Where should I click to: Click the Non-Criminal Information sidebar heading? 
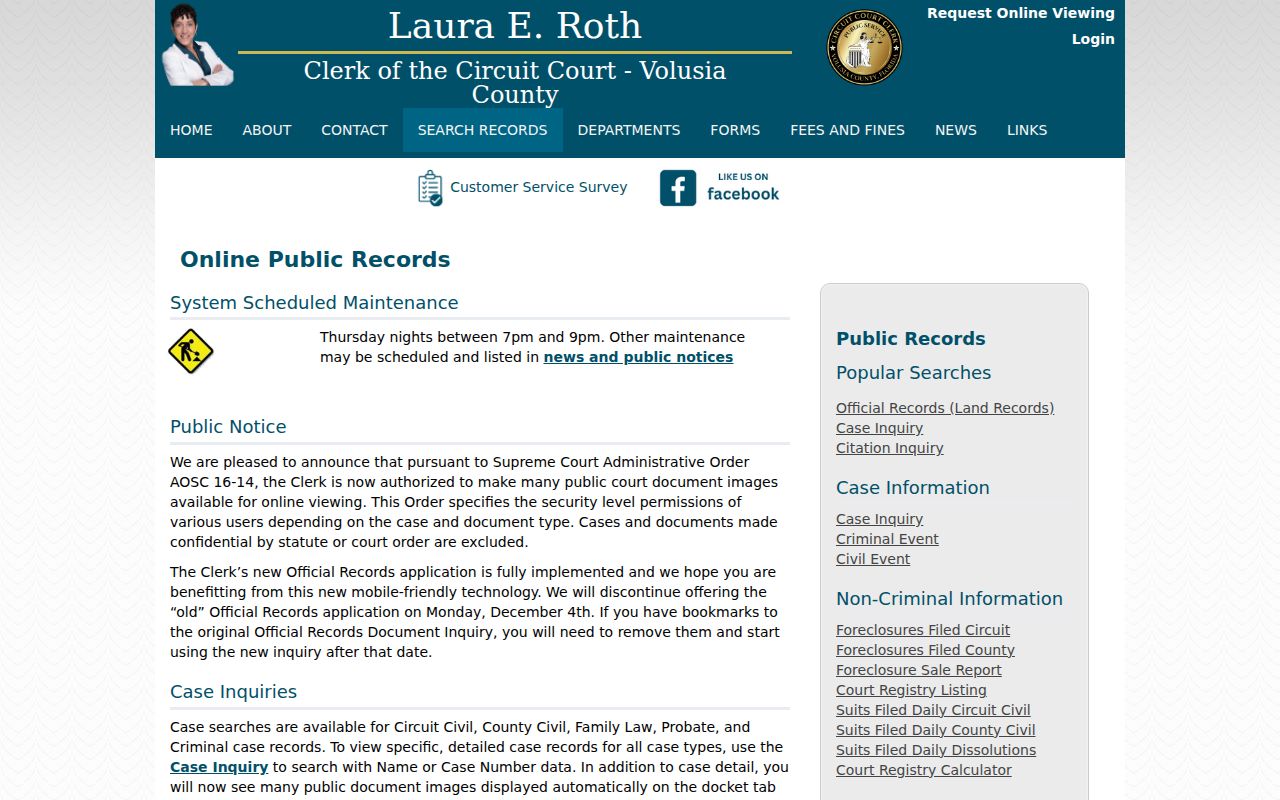pyautogui.click(x=950, y=599)
